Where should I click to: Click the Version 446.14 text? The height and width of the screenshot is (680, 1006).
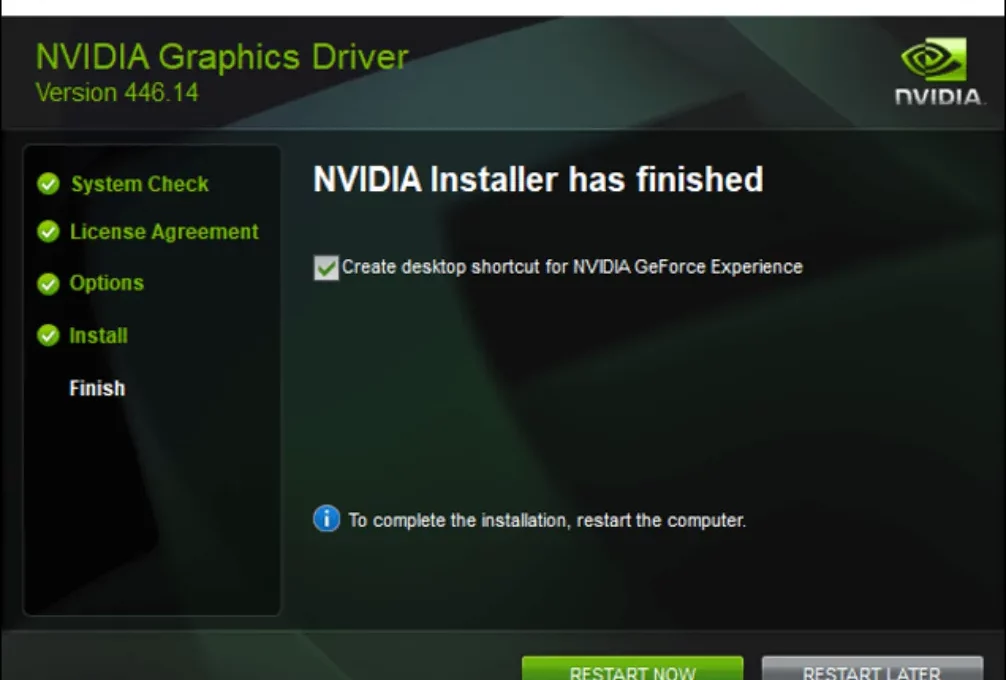click(x=117, y=92)
